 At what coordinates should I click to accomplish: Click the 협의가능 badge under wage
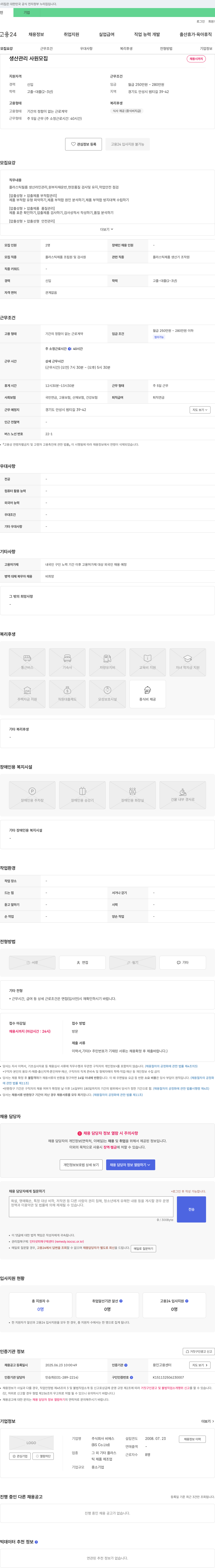click(159, 337)
